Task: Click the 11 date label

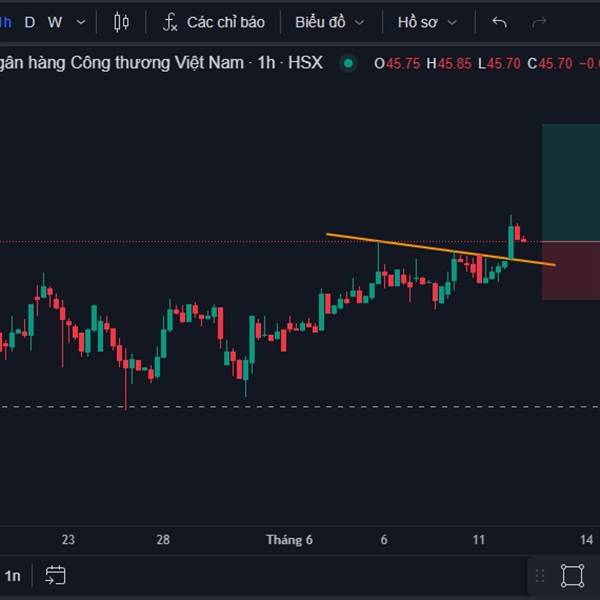Action: pos(479,540)
